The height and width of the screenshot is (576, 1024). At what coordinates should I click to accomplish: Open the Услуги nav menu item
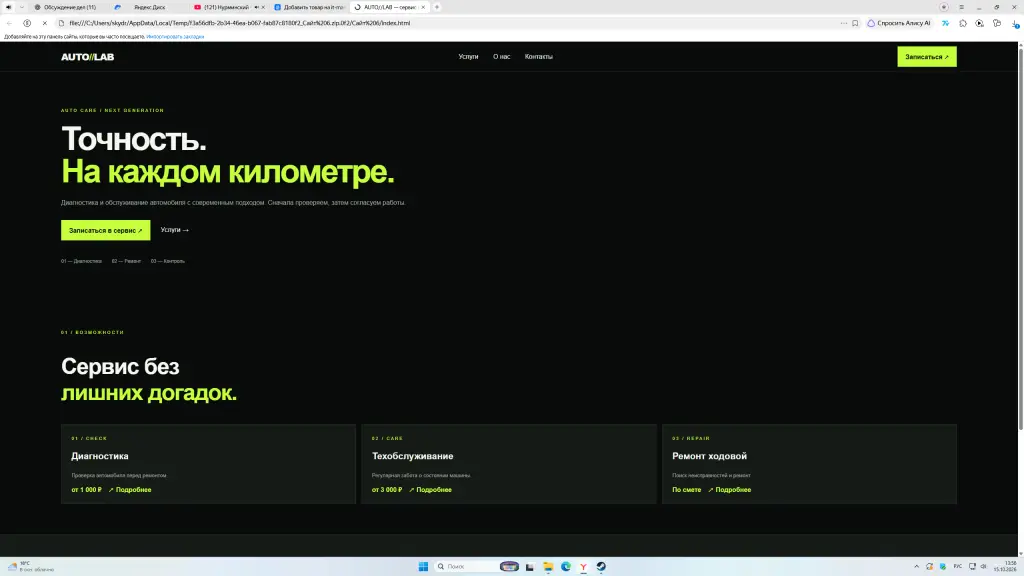pyautogui.click(x=468, y=57)
